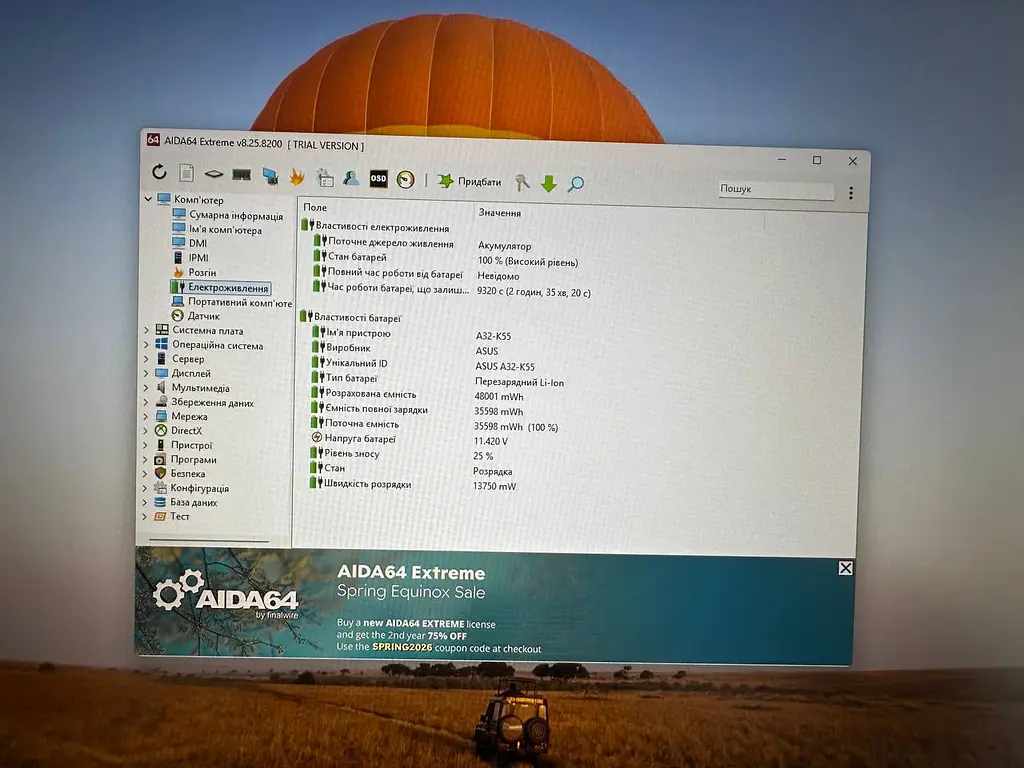This screenshot has width=1024, height=768.
Task: Click the horizontal scrollbar under the tree
Action: pyautogui.click(x=209, y=541)
